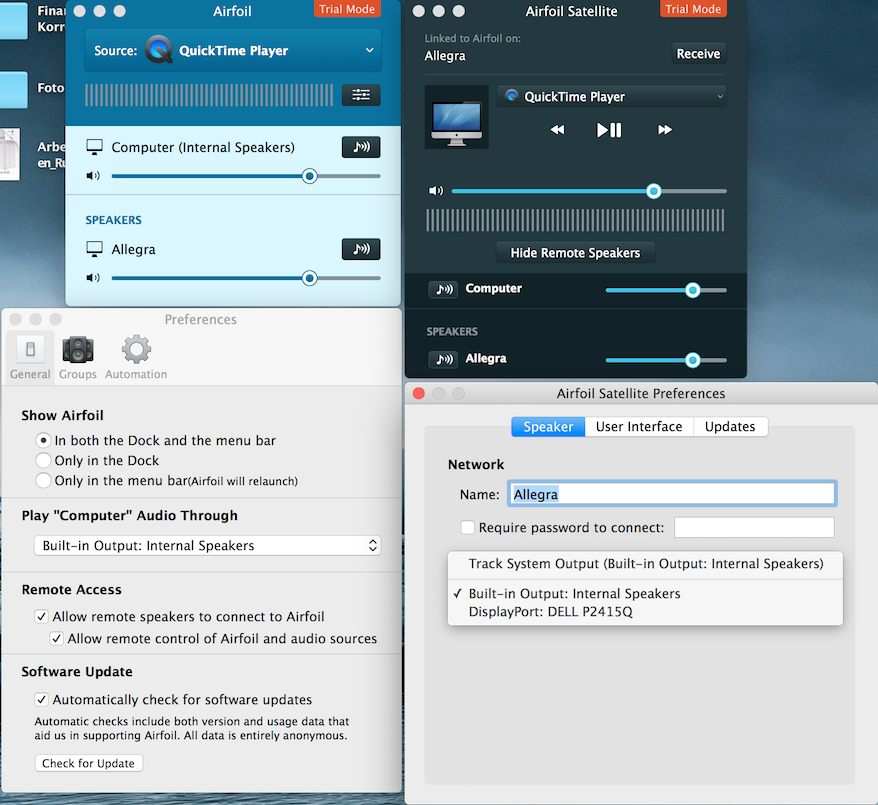This screenshot has height=805, width=878.
Task: Toggle 'Allow remote speakers to connect to Airfoil'
Action: (x=41, y=616)
